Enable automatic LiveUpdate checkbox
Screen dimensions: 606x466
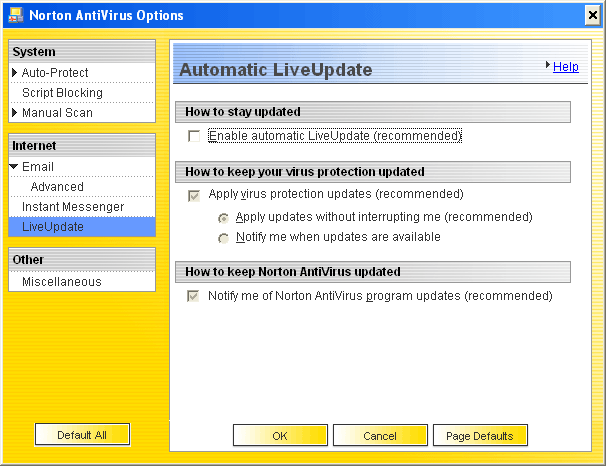[x=194, y=135]
